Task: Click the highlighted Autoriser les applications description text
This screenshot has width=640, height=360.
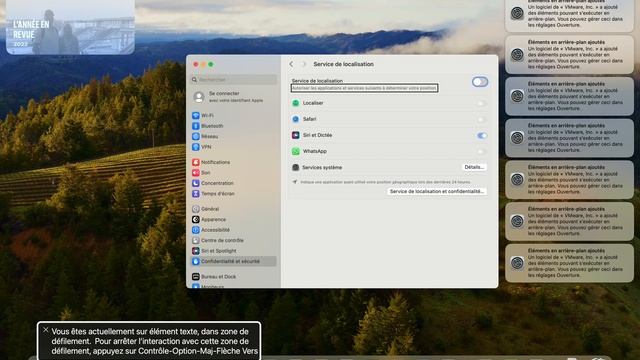Action: pyautogui.click(x=364, y=88)
